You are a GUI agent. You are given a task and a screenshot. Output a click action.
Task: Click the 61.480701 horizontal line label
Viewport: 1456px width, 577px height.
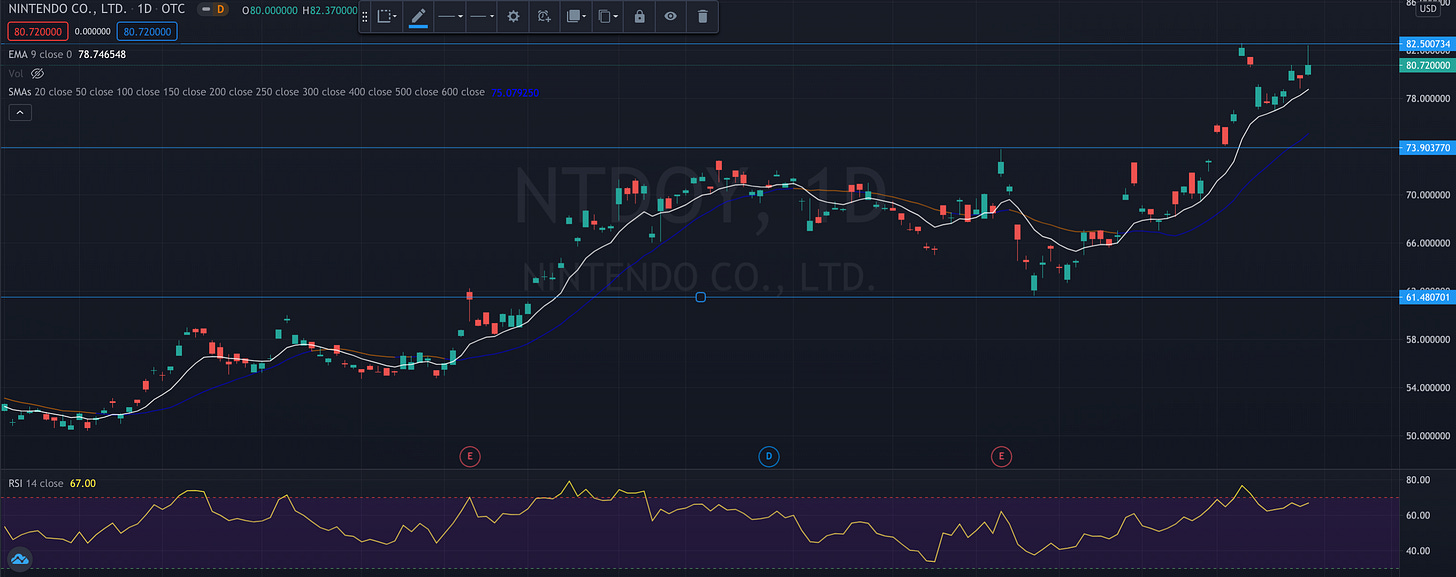click(1428, 297)
